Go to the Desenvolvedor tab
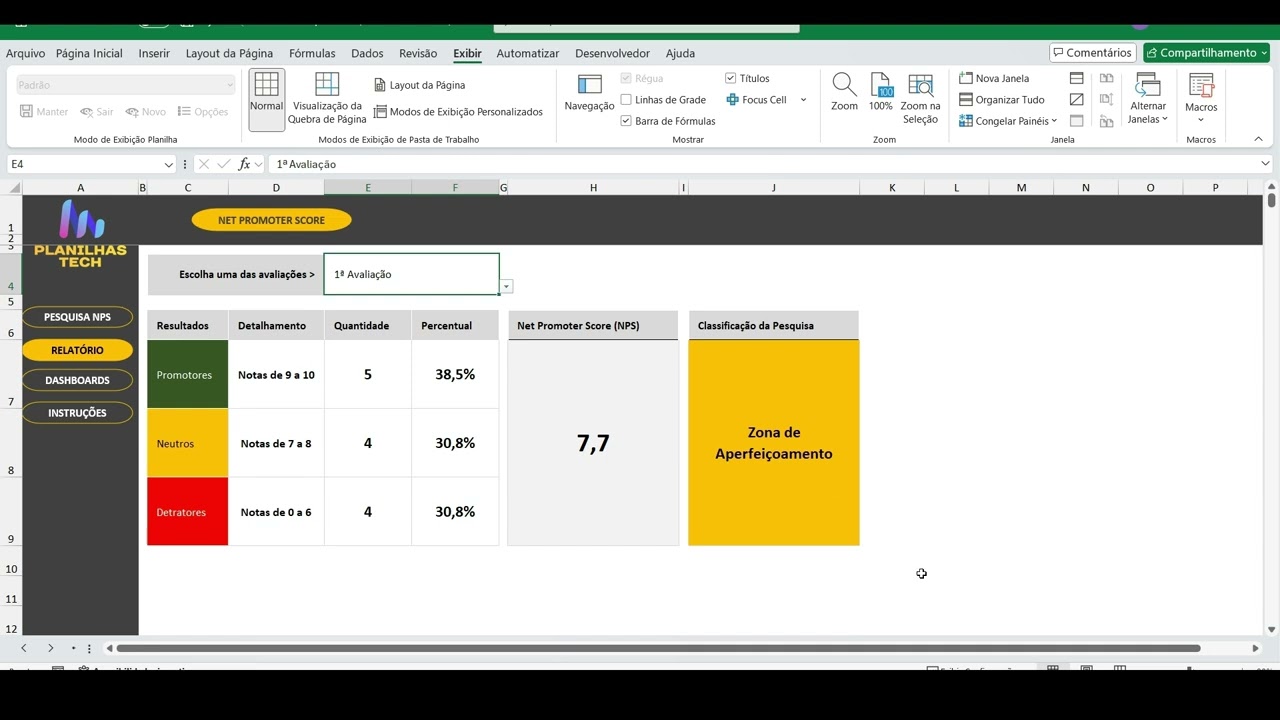The width and height of the screenshot is (1280, 720). (x=612, y=53)
